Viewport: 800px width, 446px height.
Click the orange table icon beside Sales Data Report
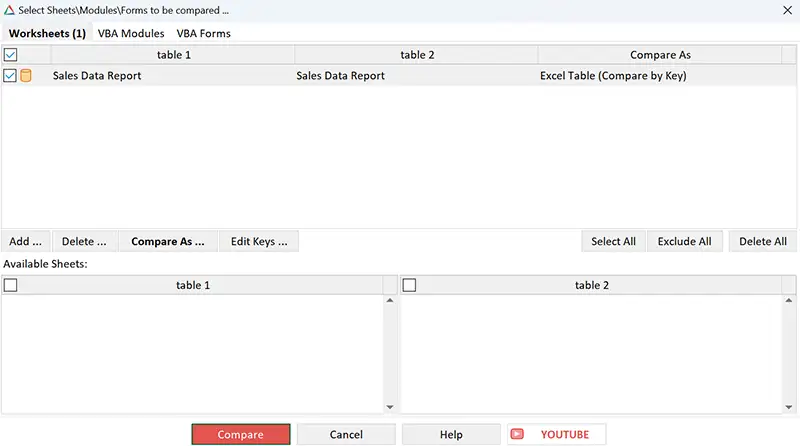[26, 76]
